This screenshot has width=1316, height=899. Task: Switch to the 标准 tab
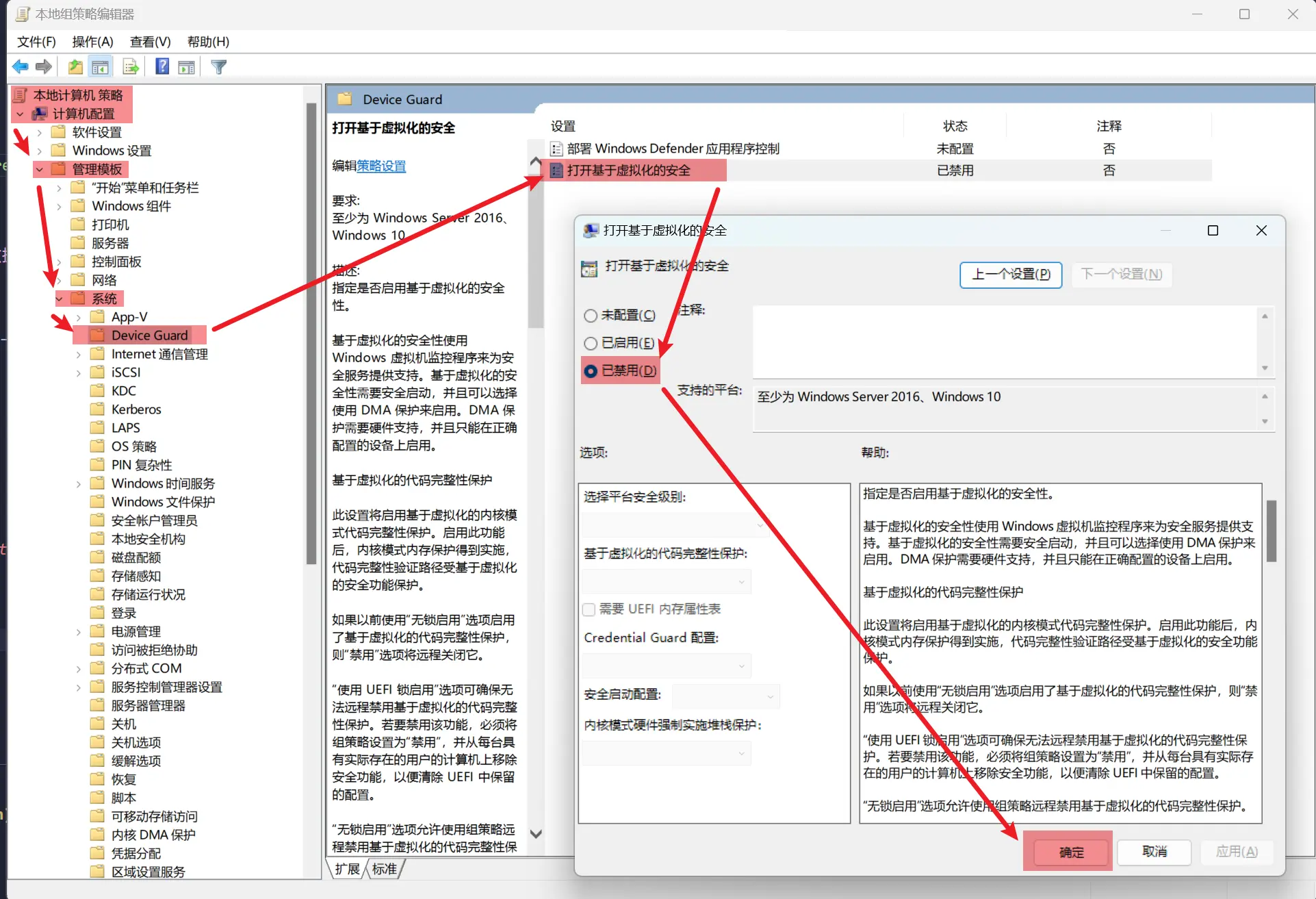click(384, 869)
